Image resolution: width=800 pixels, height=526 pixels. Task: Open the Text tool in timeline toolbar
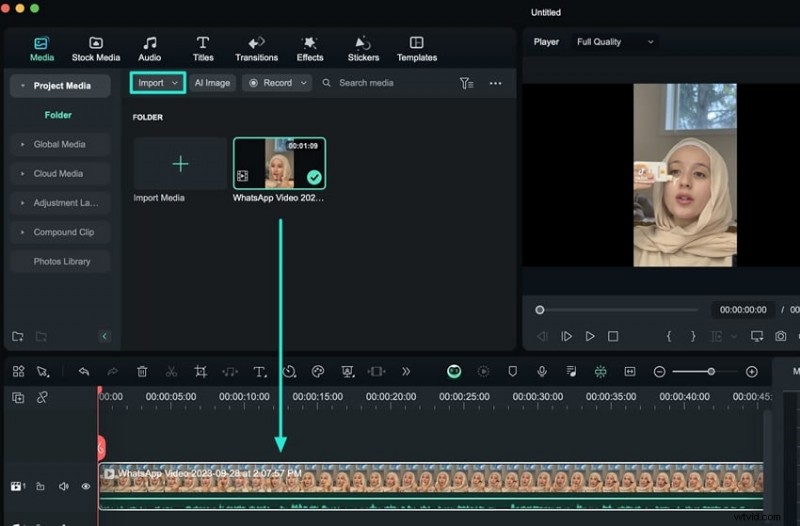pyautogui.click(x=259, y=371)
